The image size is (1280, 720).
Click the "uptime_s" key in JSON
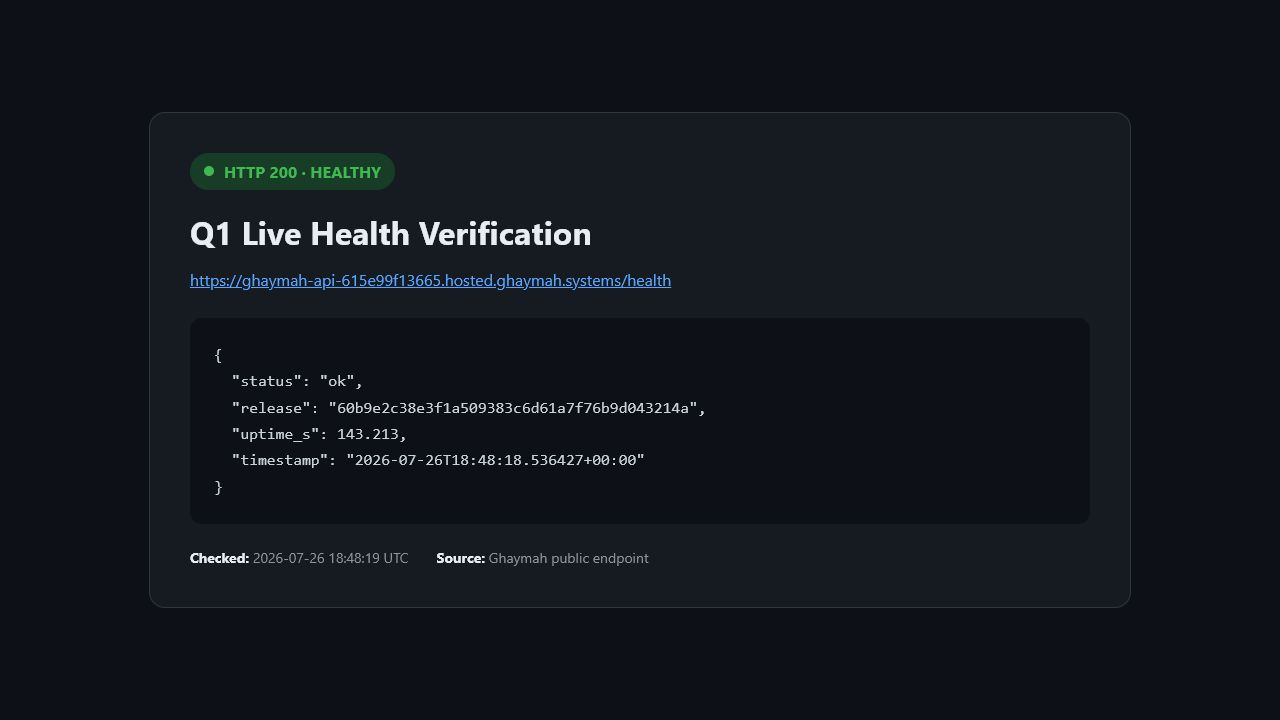[x=275, y=434]
